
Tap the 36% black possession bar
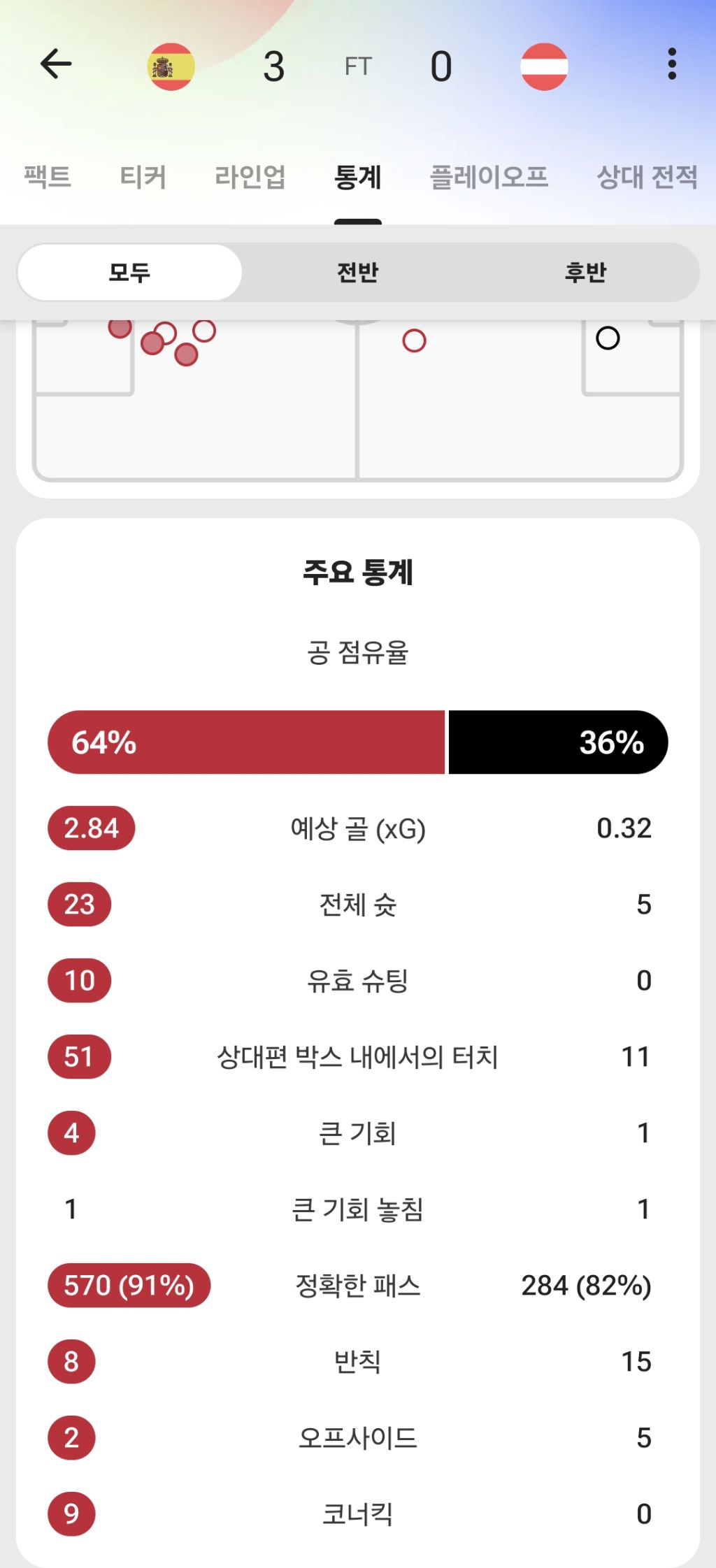click(x=558, y=742)
